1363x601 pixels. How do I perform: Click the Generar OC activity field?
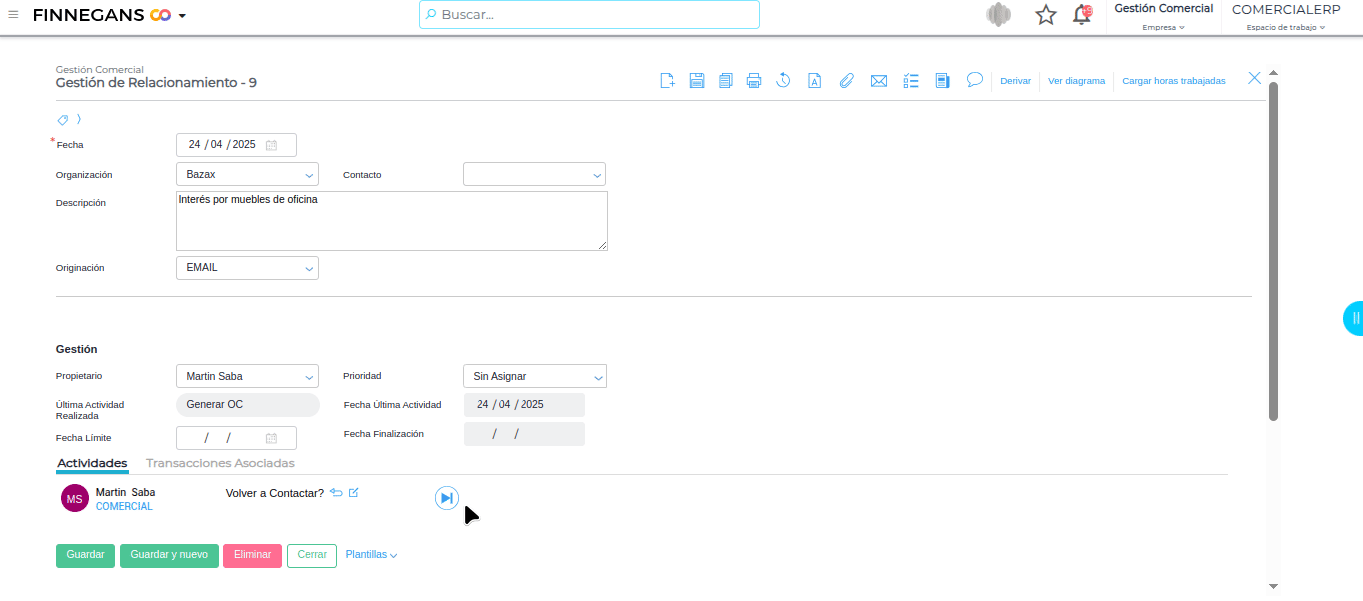click(x=248, y=405)
